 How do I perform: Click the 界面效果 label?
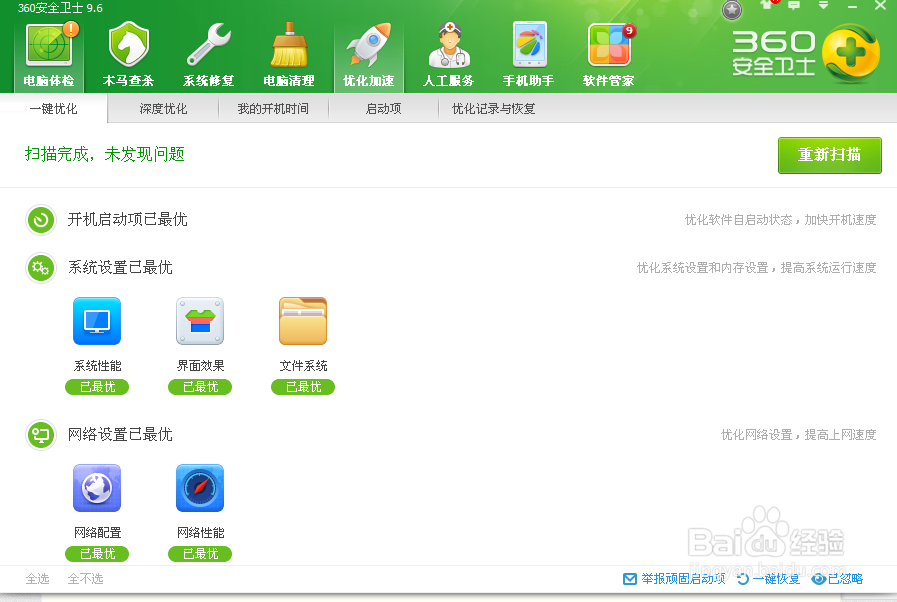[200, 366]
